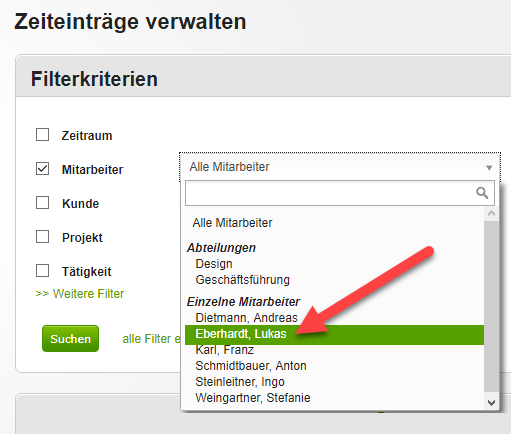Image resolution: width=511 pixels, height=434 pixels.
Task: Choose Geschäftsführung from Abteilungen
Action: [243, 280]
